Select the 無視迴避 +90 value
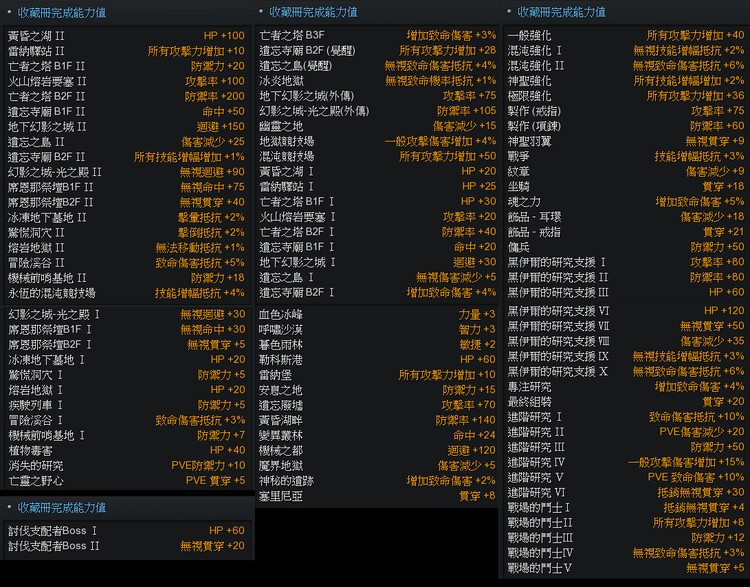Image resolution: width=750 pixels, height=587 pixels. (x=212, y=172)
